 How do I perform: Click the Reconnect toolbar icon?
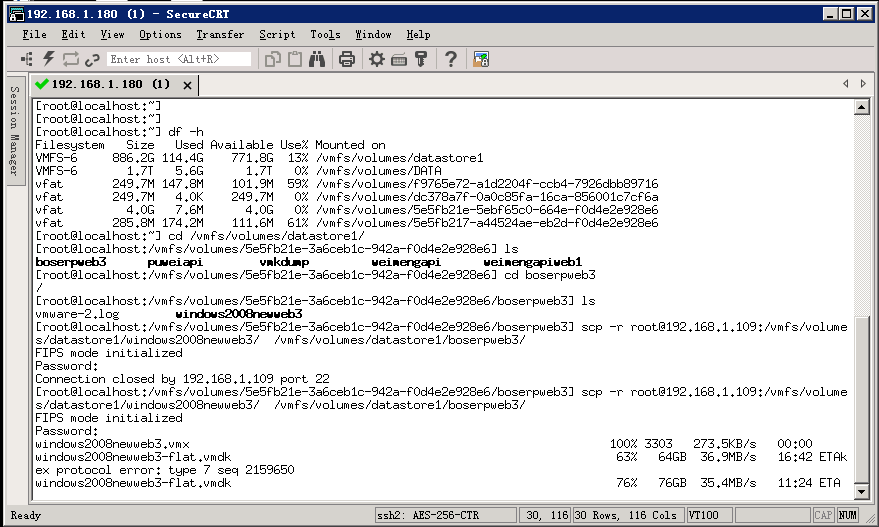point(70,59)
